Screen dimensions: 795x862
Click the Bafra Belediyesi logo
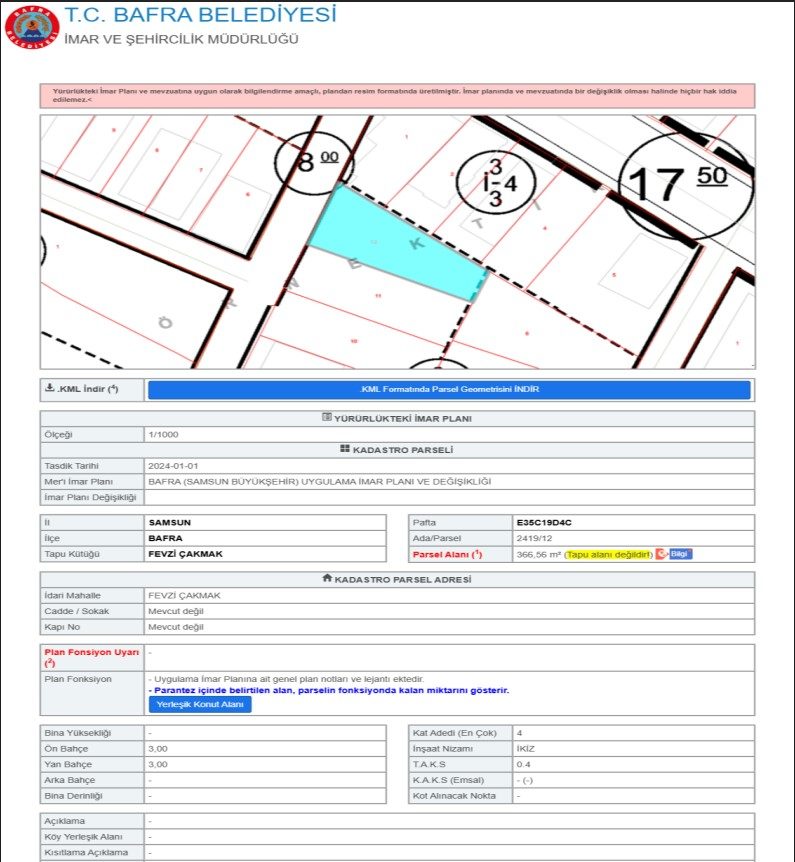pyautogui.click(x=32, y=27)
